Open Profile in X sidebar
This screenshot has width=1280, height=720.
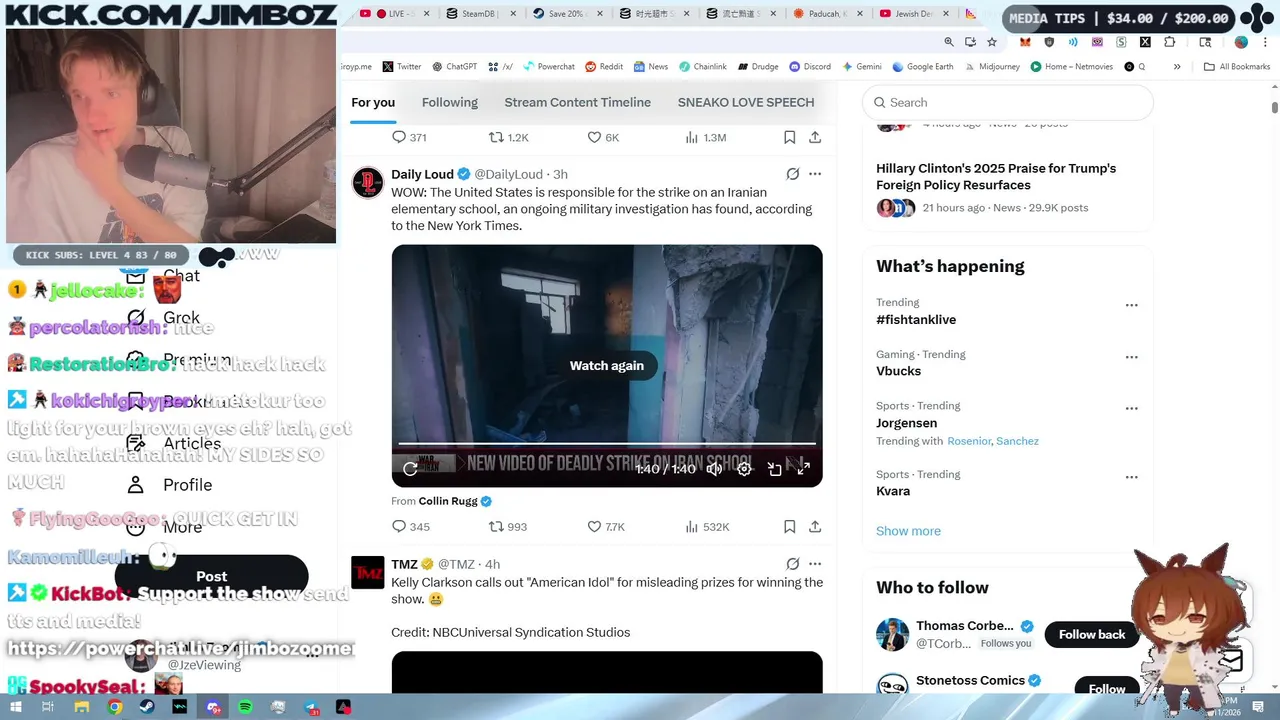pyautogui.click(x=170, y=485)
